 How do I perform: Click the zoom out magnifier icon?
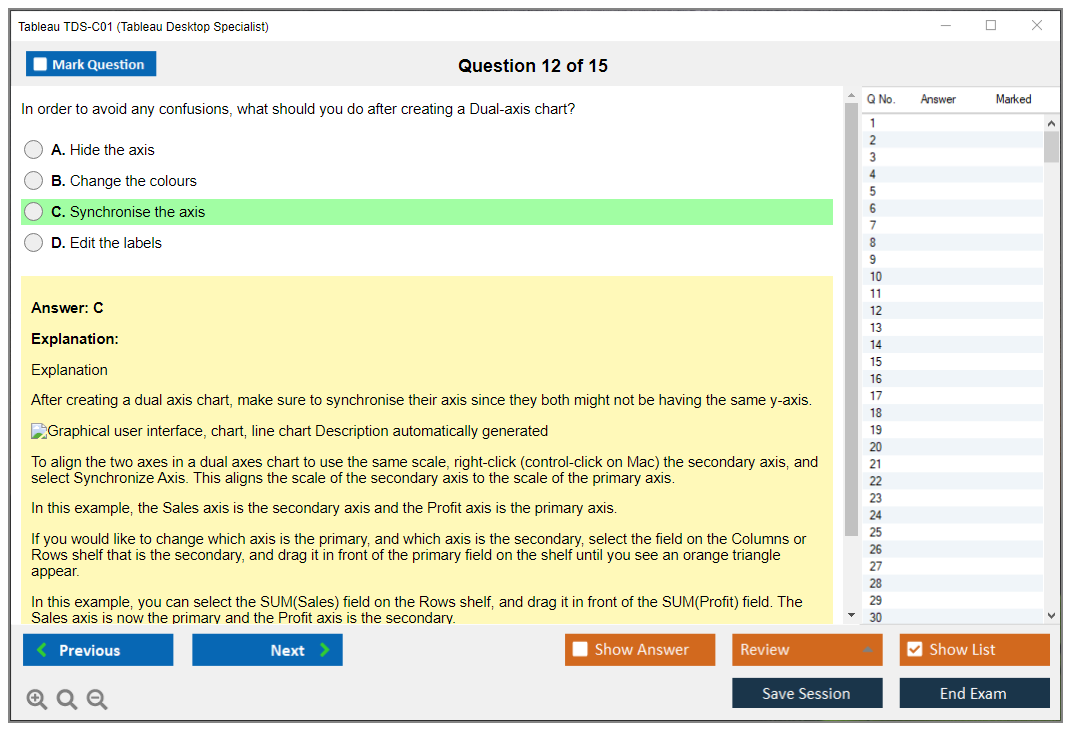97,699
